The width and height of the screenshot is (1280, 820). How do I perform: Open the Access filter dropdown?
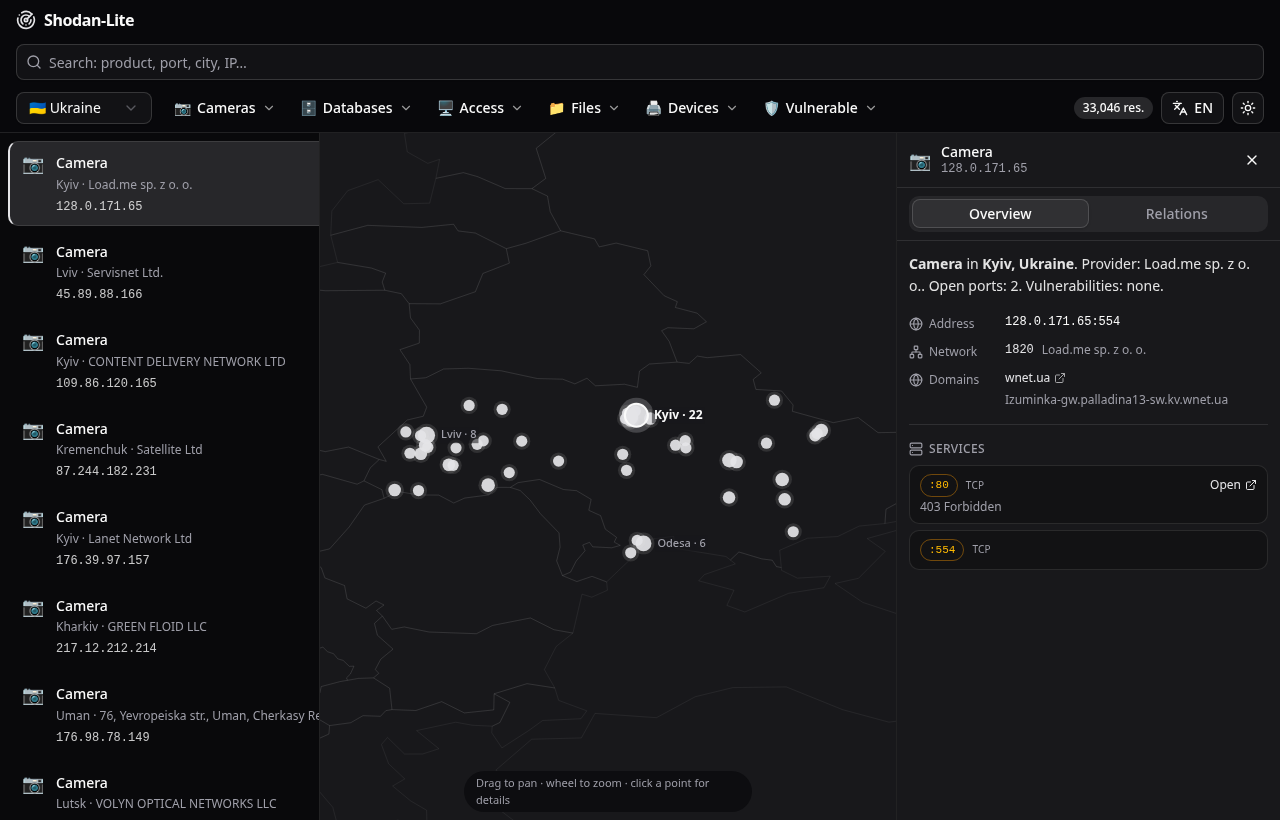[x=480, y=108]
